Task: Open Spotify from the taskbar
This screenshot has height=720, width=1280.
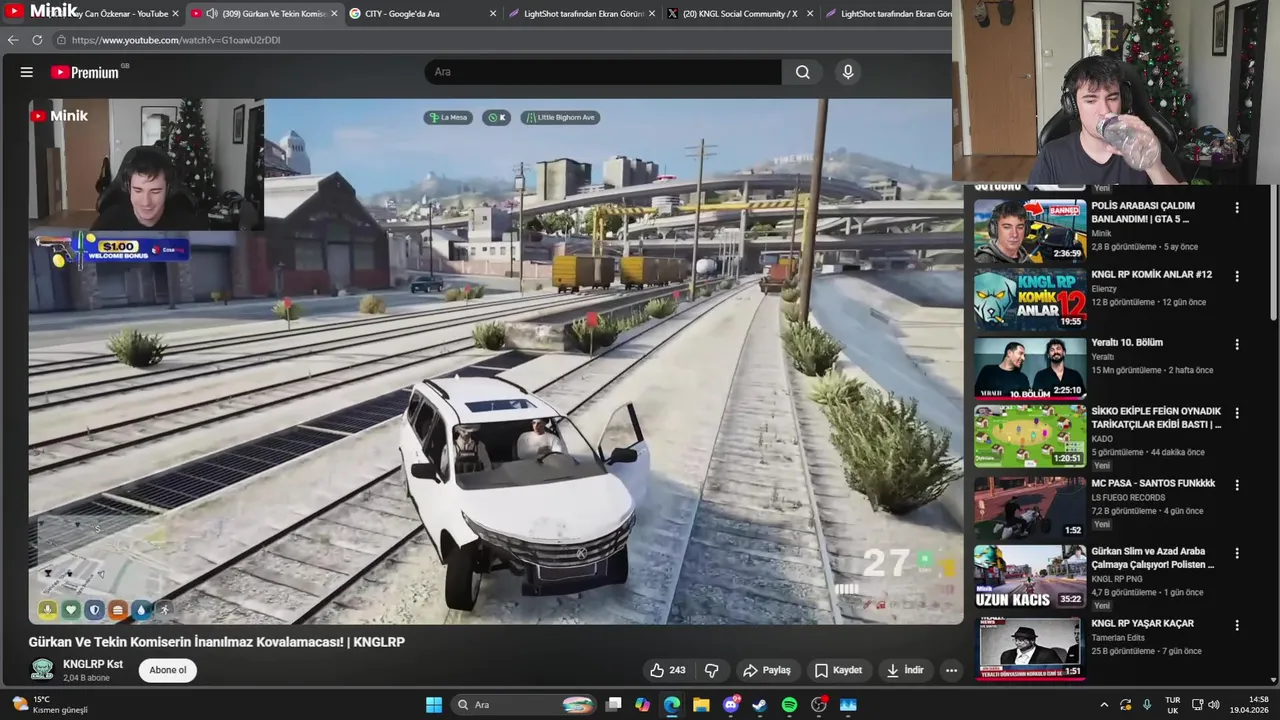Action: pyautogui.click(x=789, y=705)
